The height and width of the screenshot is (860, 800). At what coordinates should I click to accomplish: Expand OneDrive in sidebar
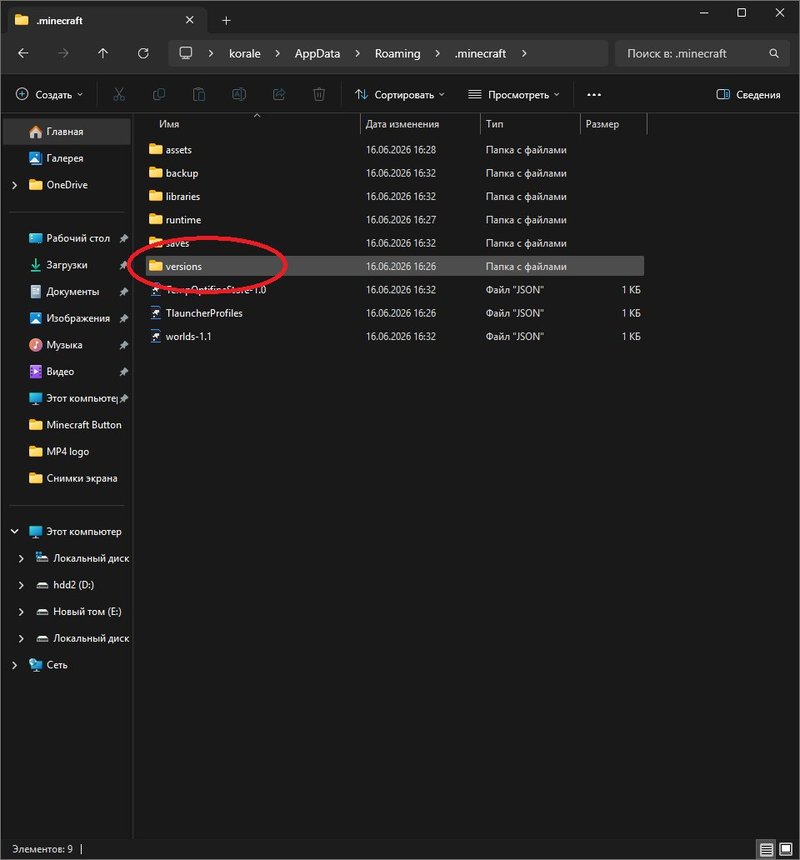(x=15, y=185)
